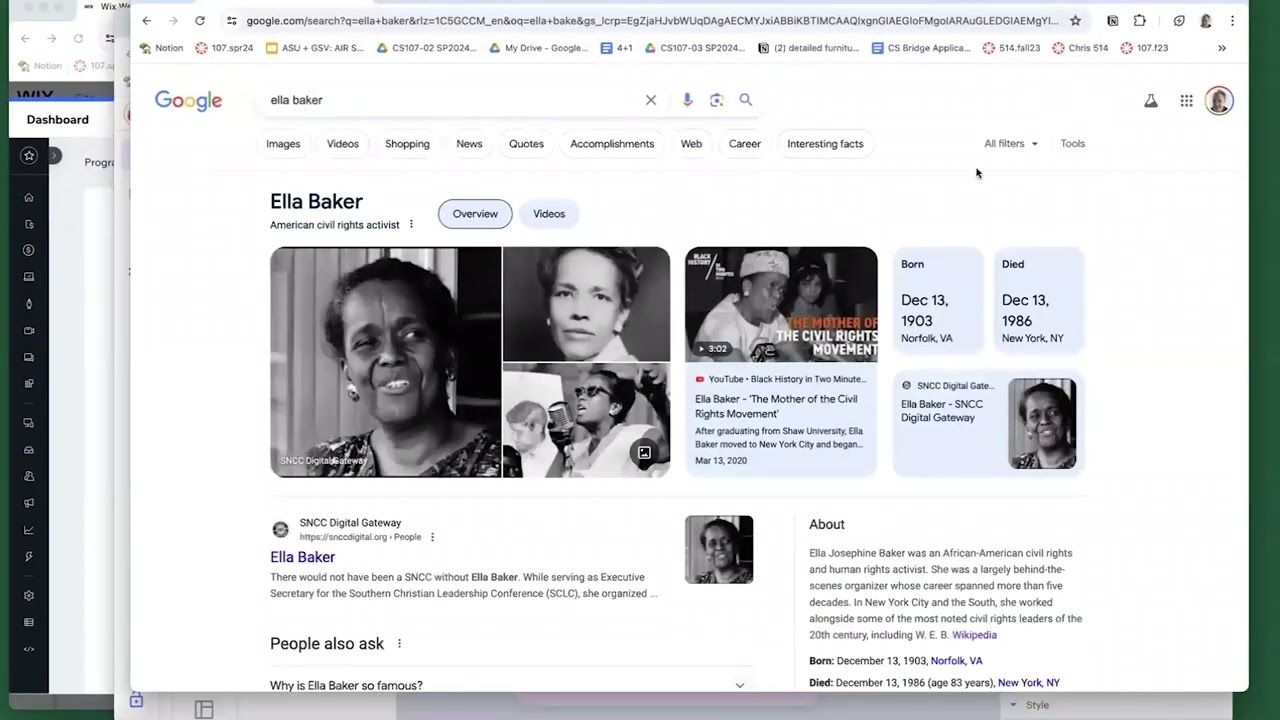The width and height of the screenshot is (1280, 720).
Task: Click the 'ella baker' search field
Action: tap(450, 100)
